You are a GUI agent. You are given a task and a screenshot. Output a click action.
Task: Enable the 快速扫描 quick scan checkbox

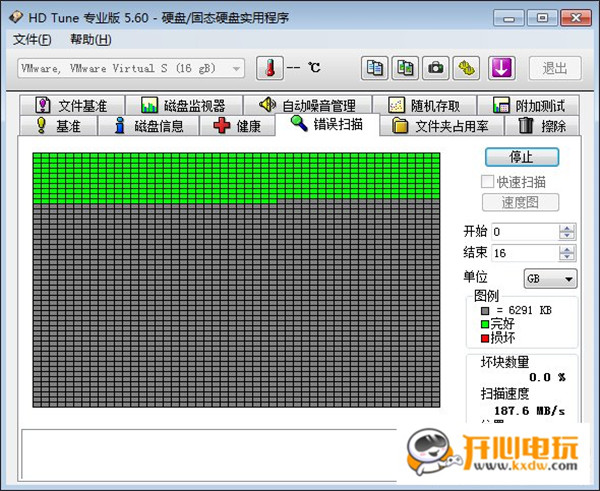coord(488,182)
